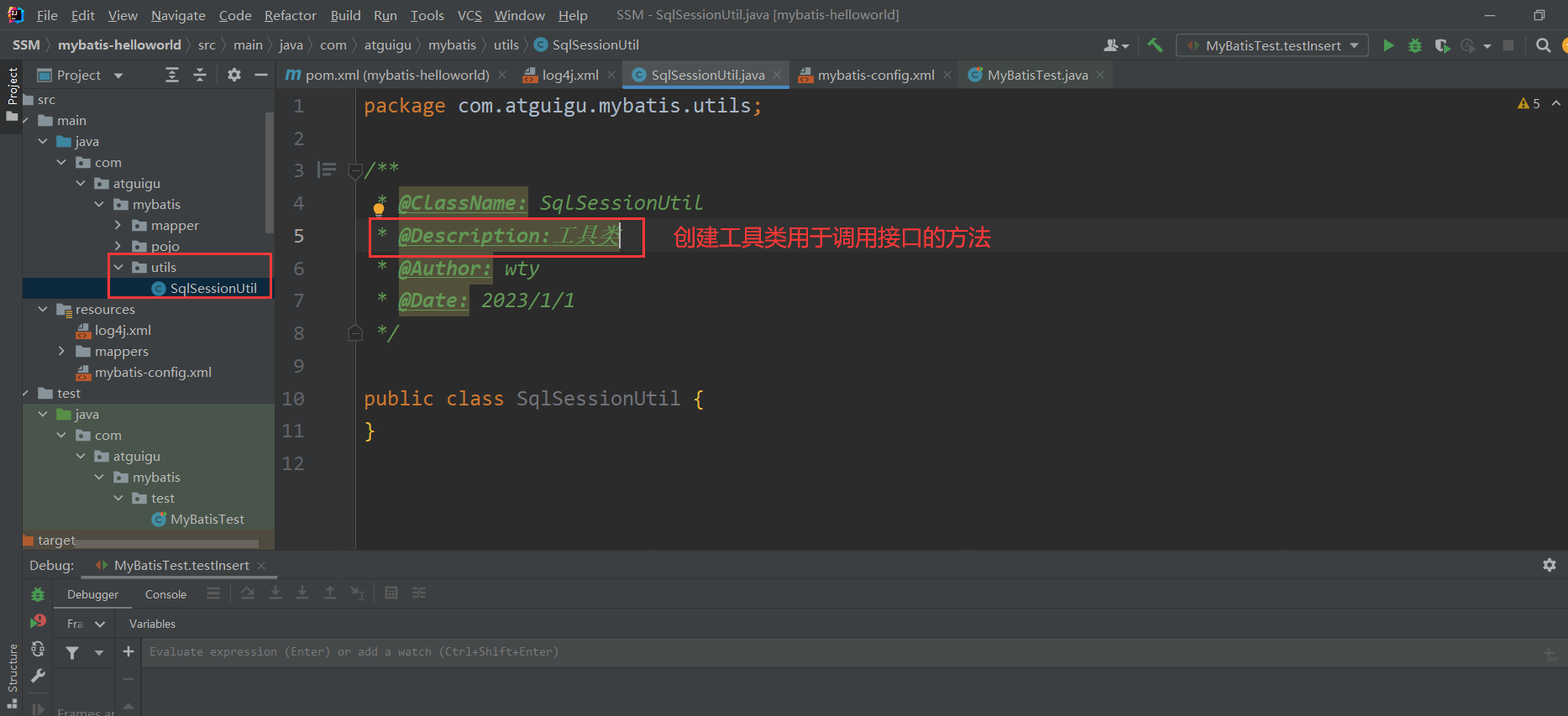1568x716 pixels.
Task: Click Step Over debugger icon
Action: click(248, 593)
